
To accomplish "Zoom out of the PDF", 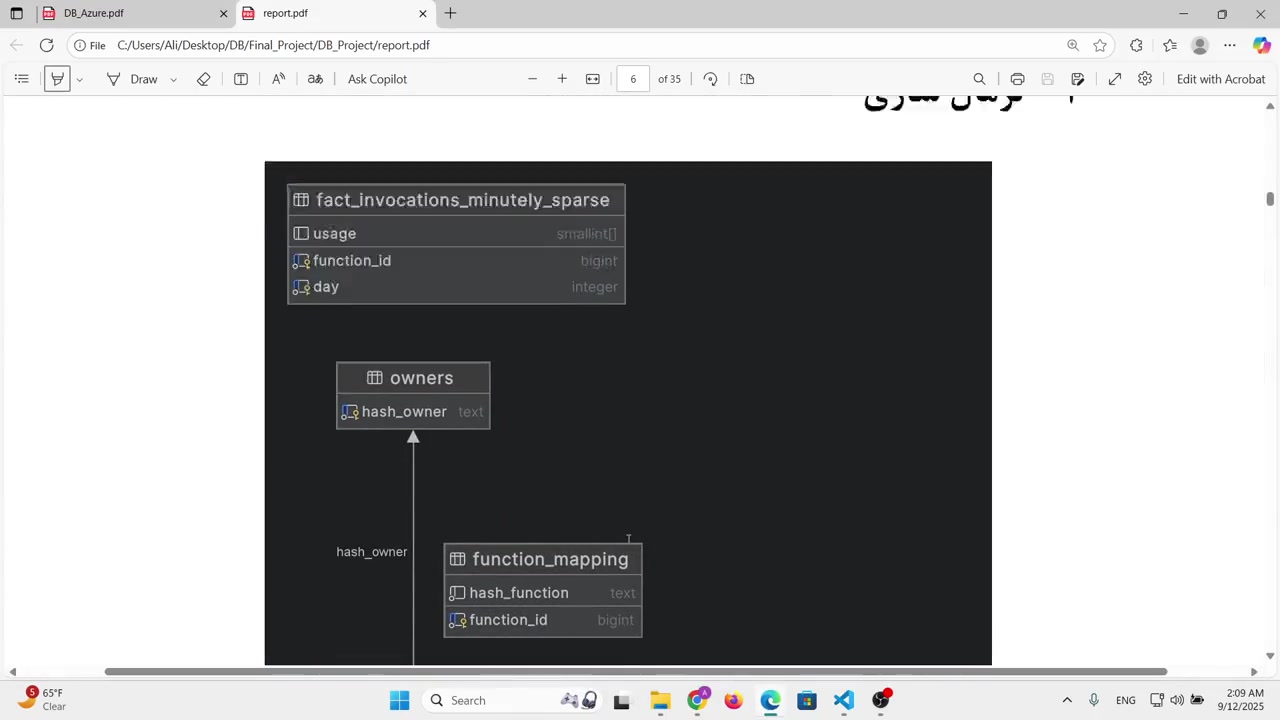I will [x=532, y=79].
